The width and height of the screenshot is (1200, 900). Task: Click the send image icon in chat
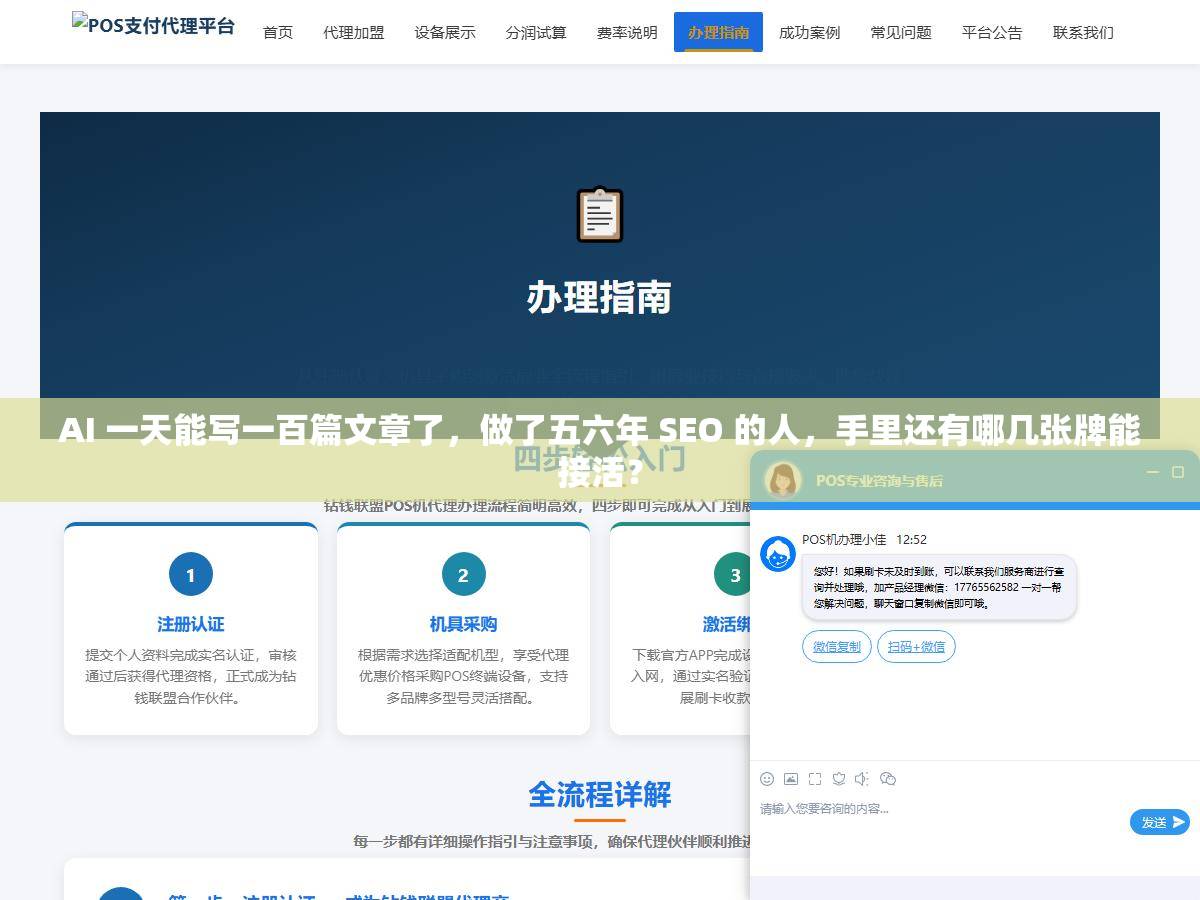(791, 779)
